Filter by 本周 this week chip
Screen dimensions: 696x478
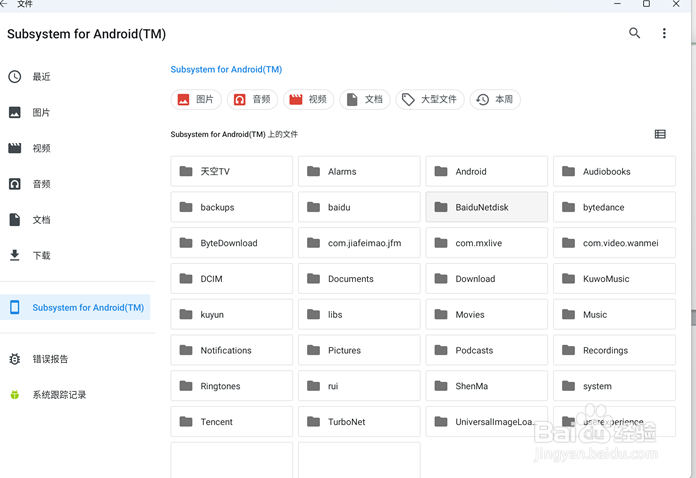click(495, 99)
